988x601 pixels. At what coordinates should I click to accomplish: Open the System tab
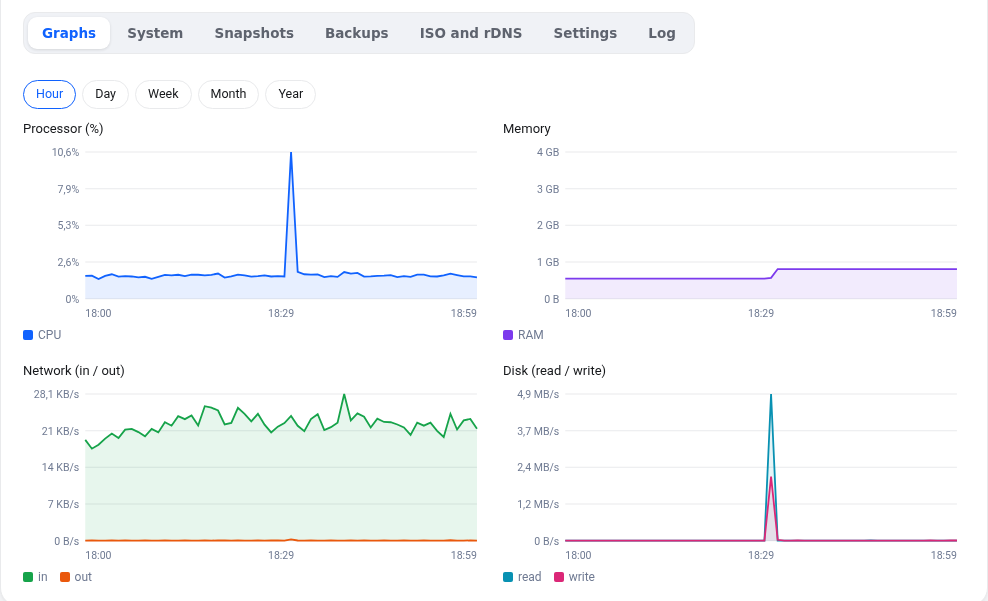pyautogui.click(x=155, y=33)
